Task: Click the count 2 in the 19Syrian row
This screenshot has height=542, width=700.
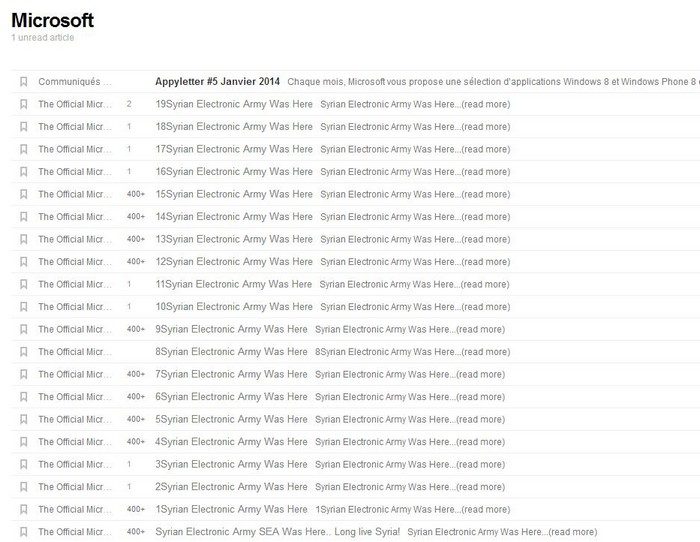Action: (129, 104)
